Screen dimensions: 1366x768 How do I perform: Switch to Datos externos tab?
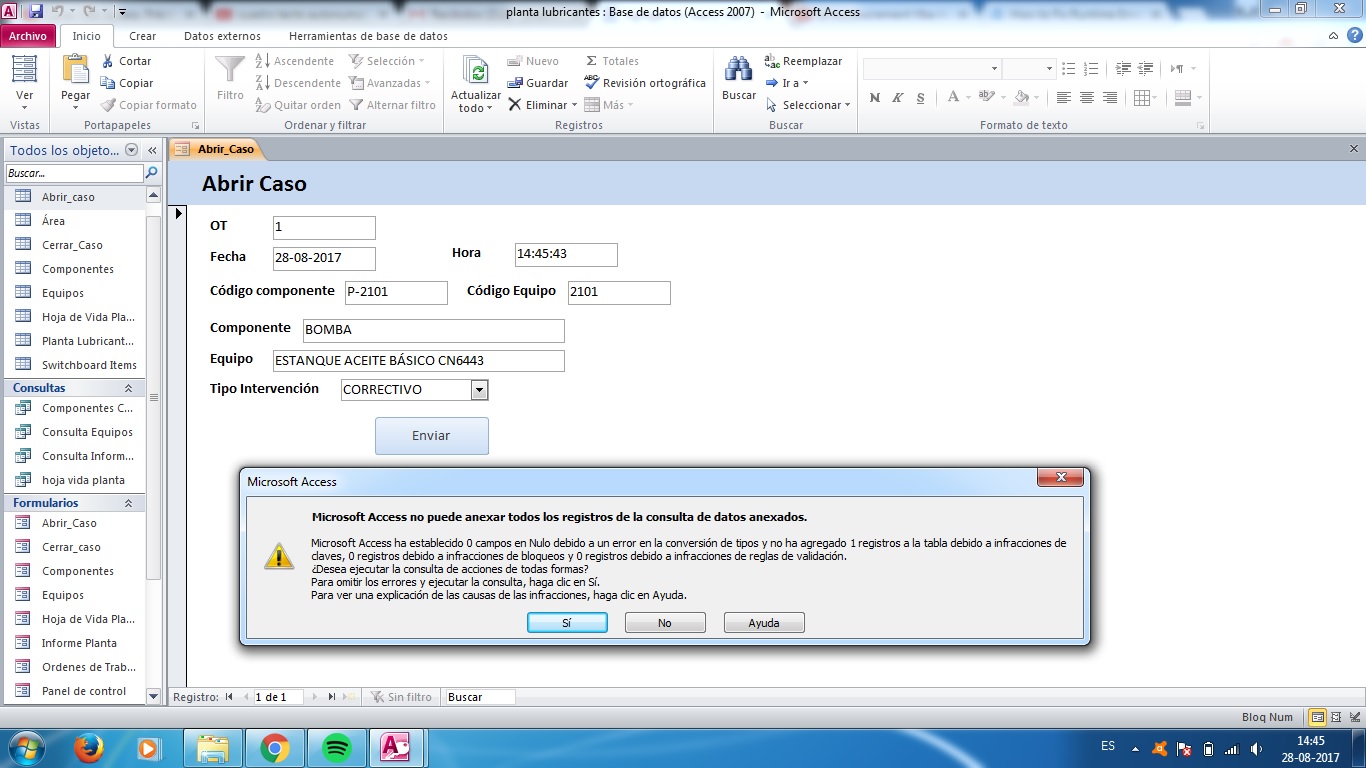point(222,36)
